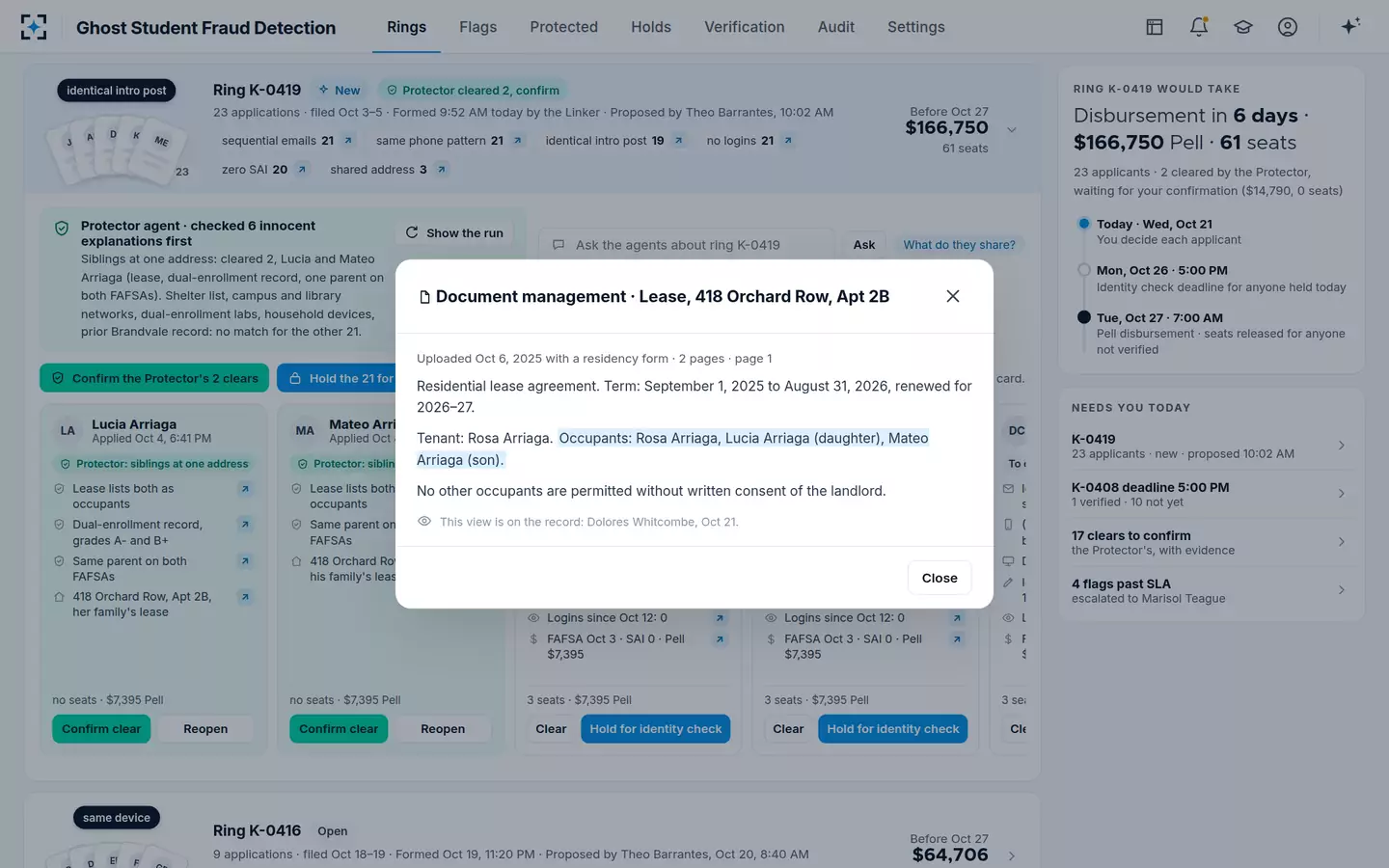Click the eye icon beside view record note

(424, 522)
